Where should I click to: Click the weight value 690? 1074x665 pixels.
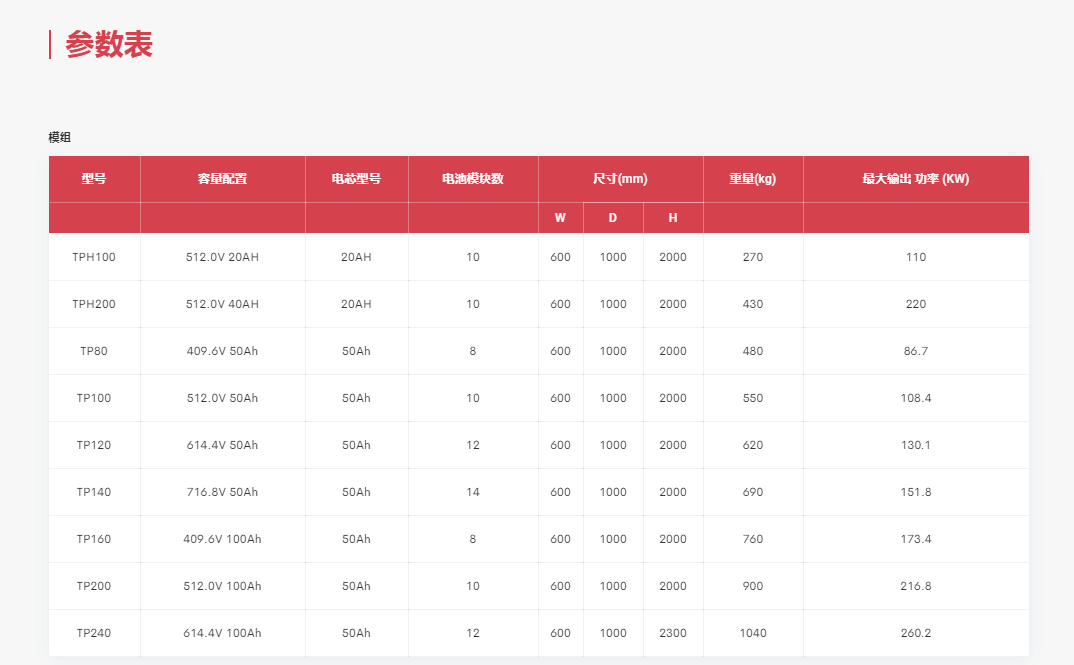[753, 492]
